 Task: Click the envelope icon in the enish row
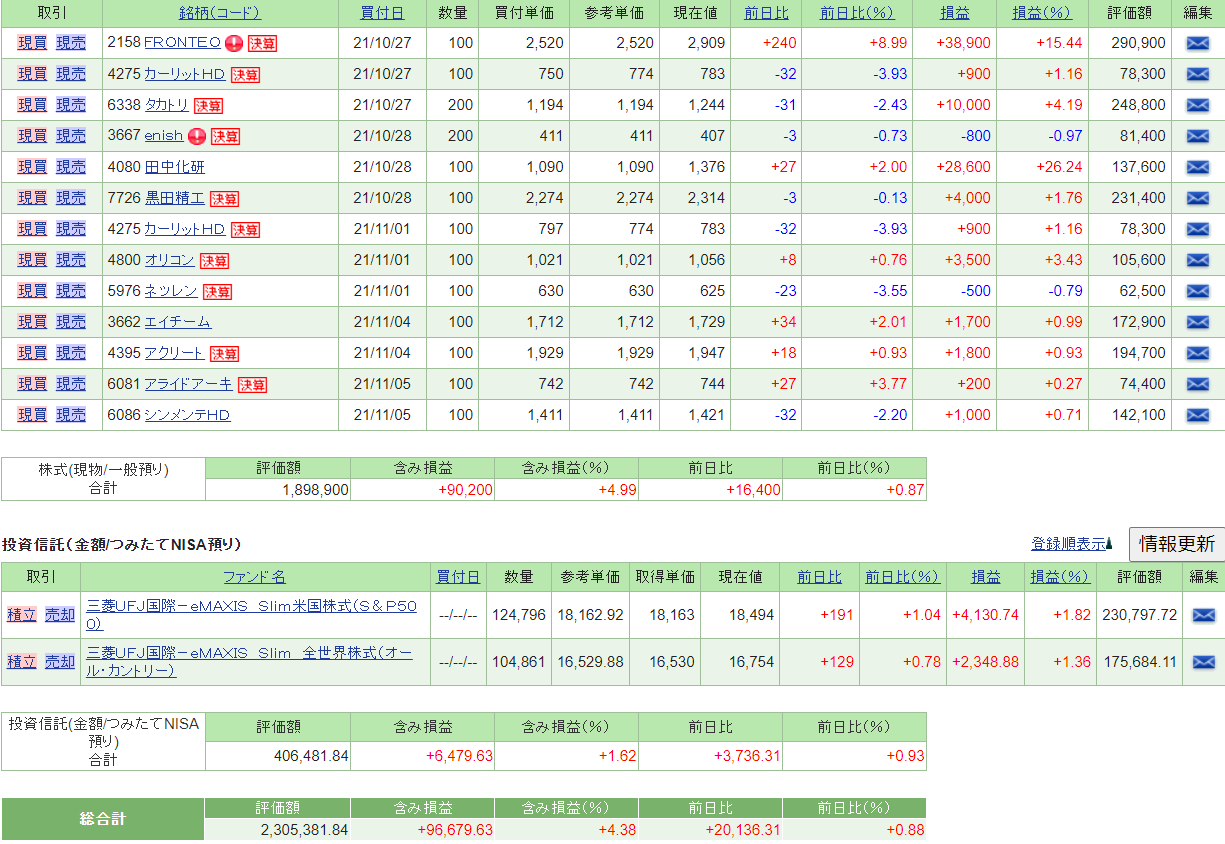click(1197, 136)
